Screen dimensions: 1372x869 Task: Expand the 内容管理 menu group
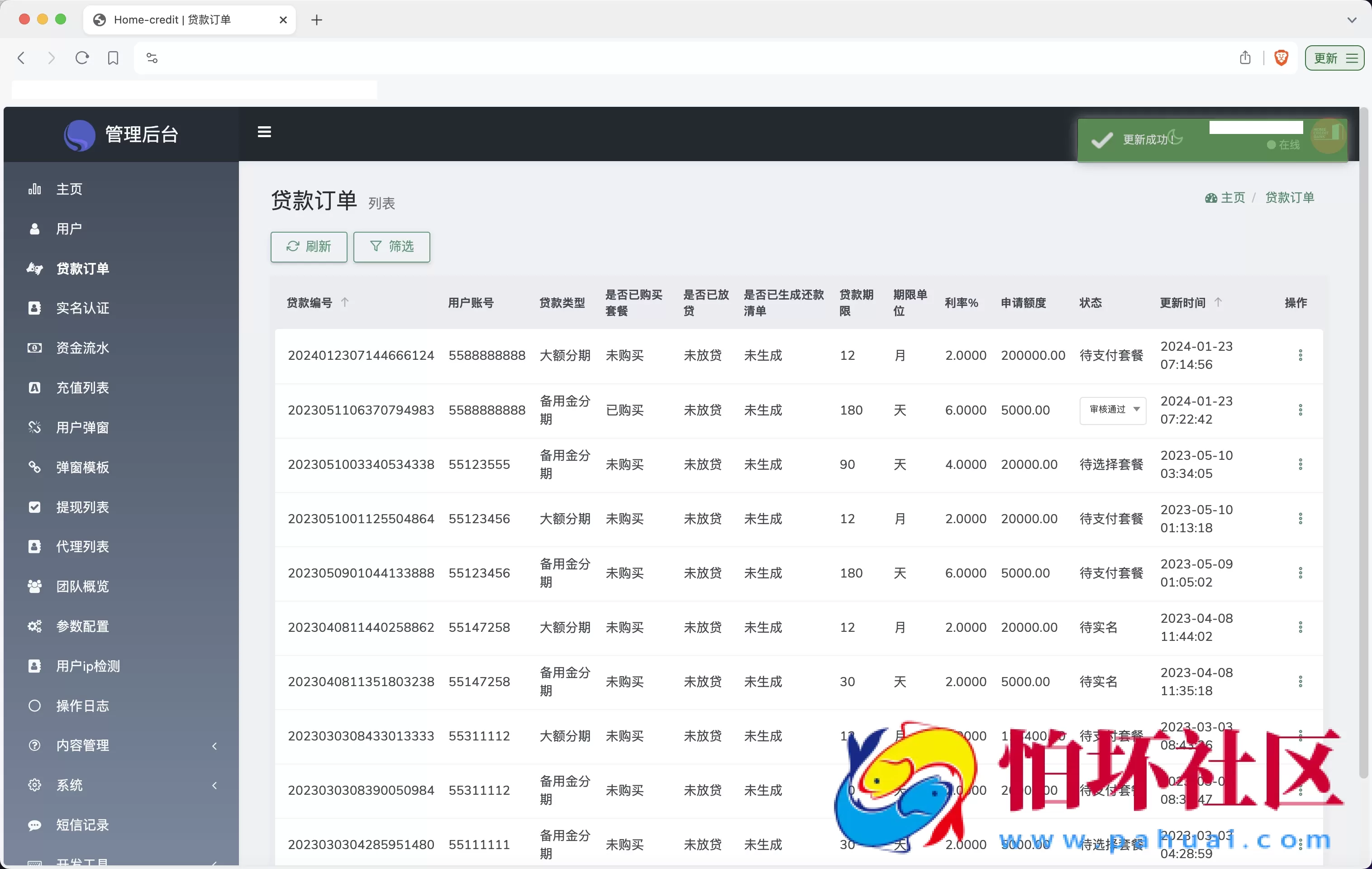coord(84,745)
